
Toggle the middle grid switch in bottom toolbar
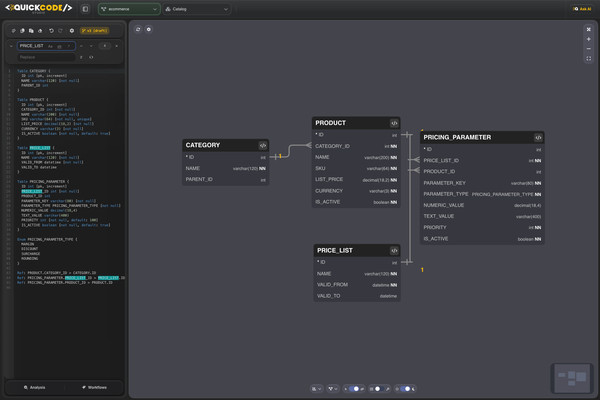(379, 389)
